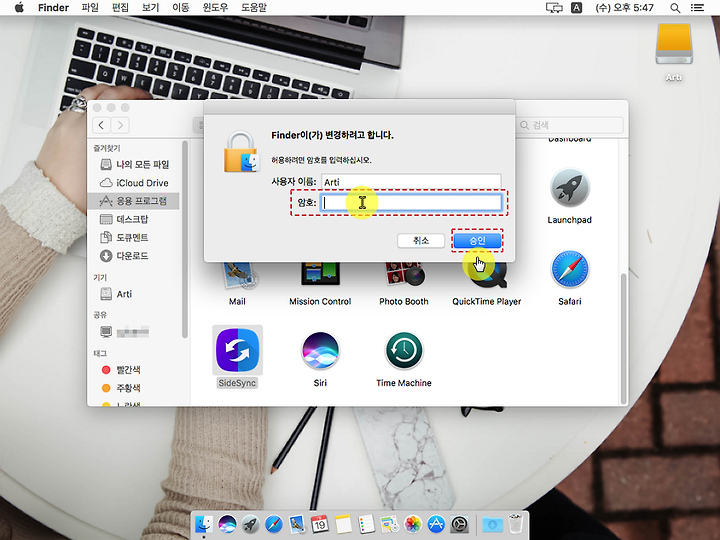
Task: Open Downloads folder in the Dock
Action: click(492, 524)
